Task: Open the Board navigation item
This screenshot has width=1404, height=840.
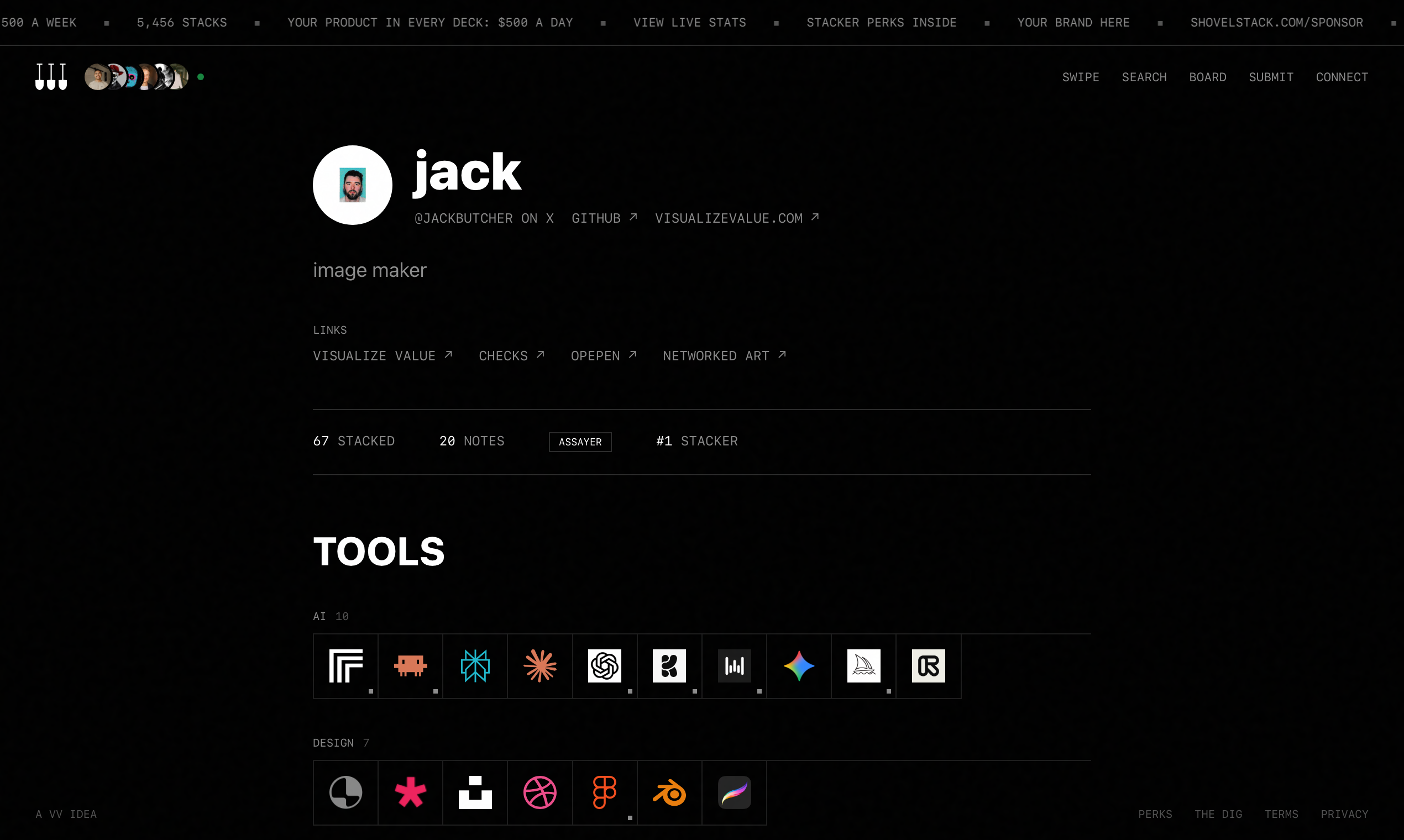Action: click(x=1208, y=77)
